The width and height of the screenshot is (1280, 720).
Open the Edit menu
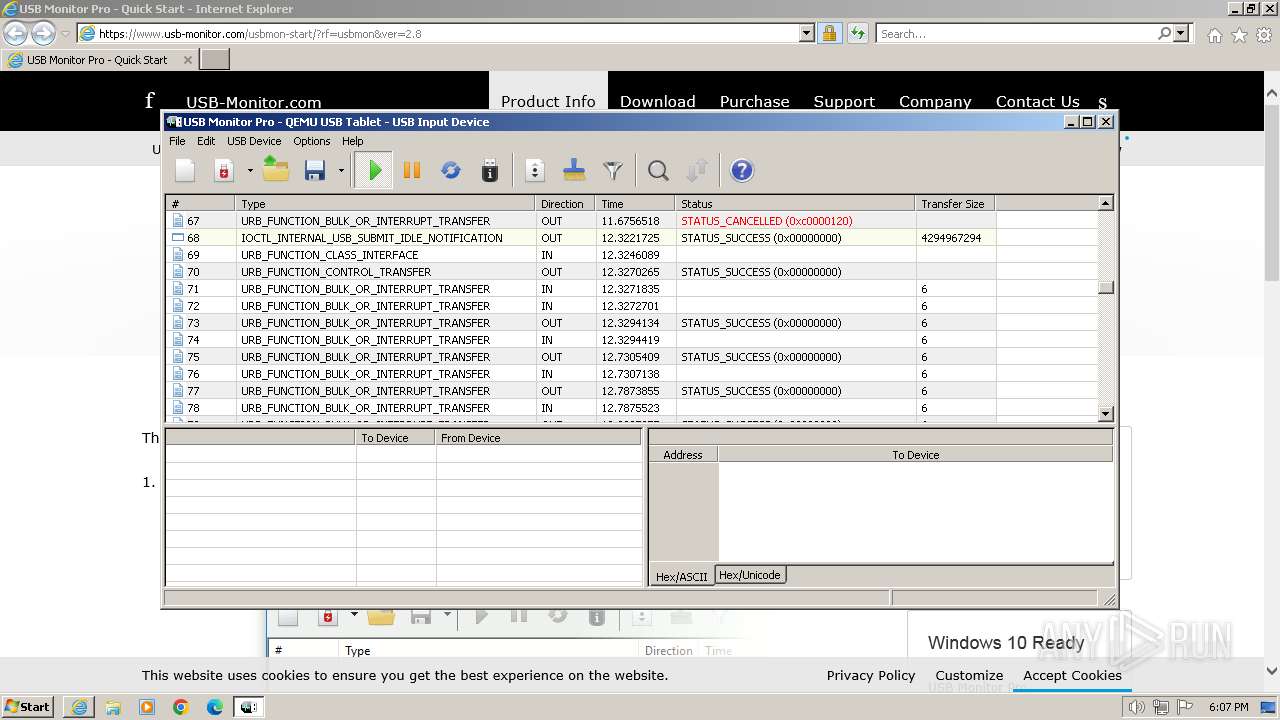coord(206,141)
